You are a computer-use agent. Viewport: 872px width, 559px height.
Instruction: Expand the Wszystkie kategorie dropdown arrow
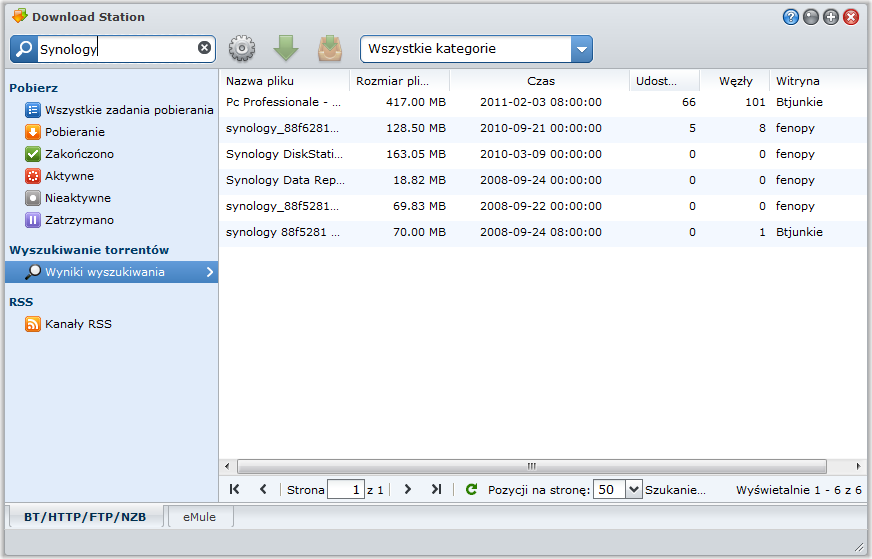pos(582,49)
